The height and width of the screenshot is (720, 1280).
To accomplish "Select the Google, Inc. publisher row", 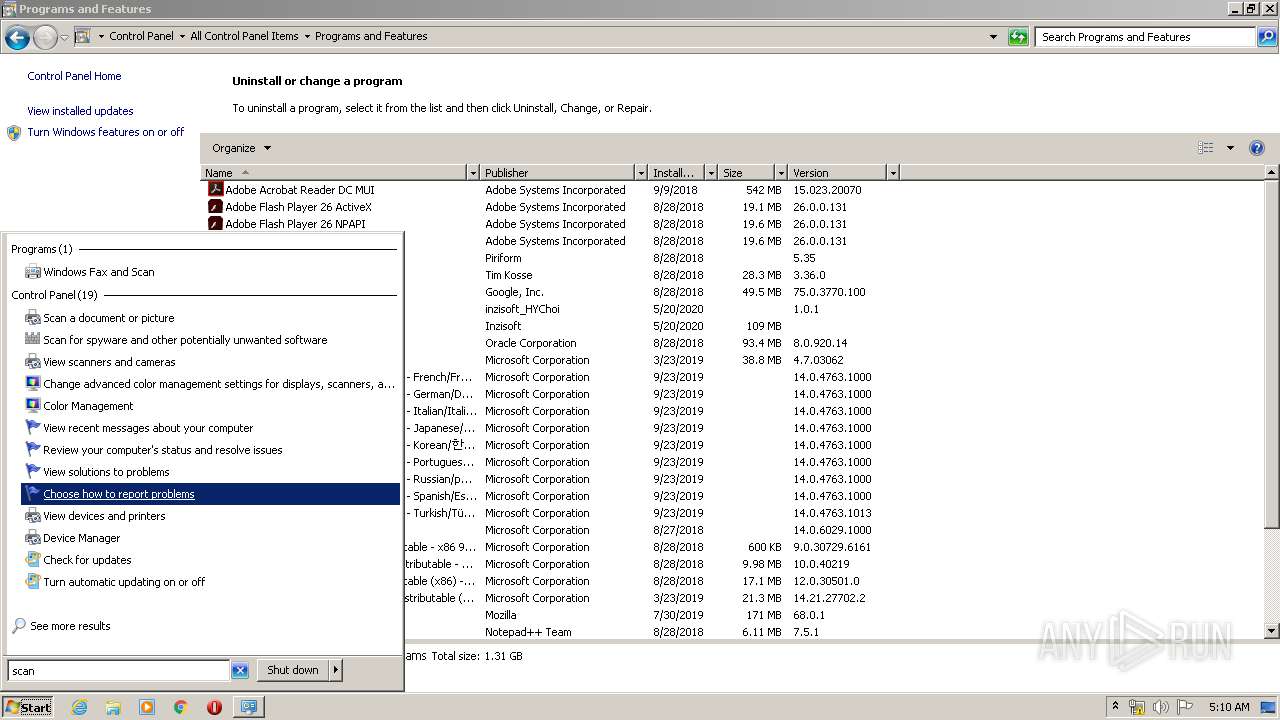I will point(514,292).
